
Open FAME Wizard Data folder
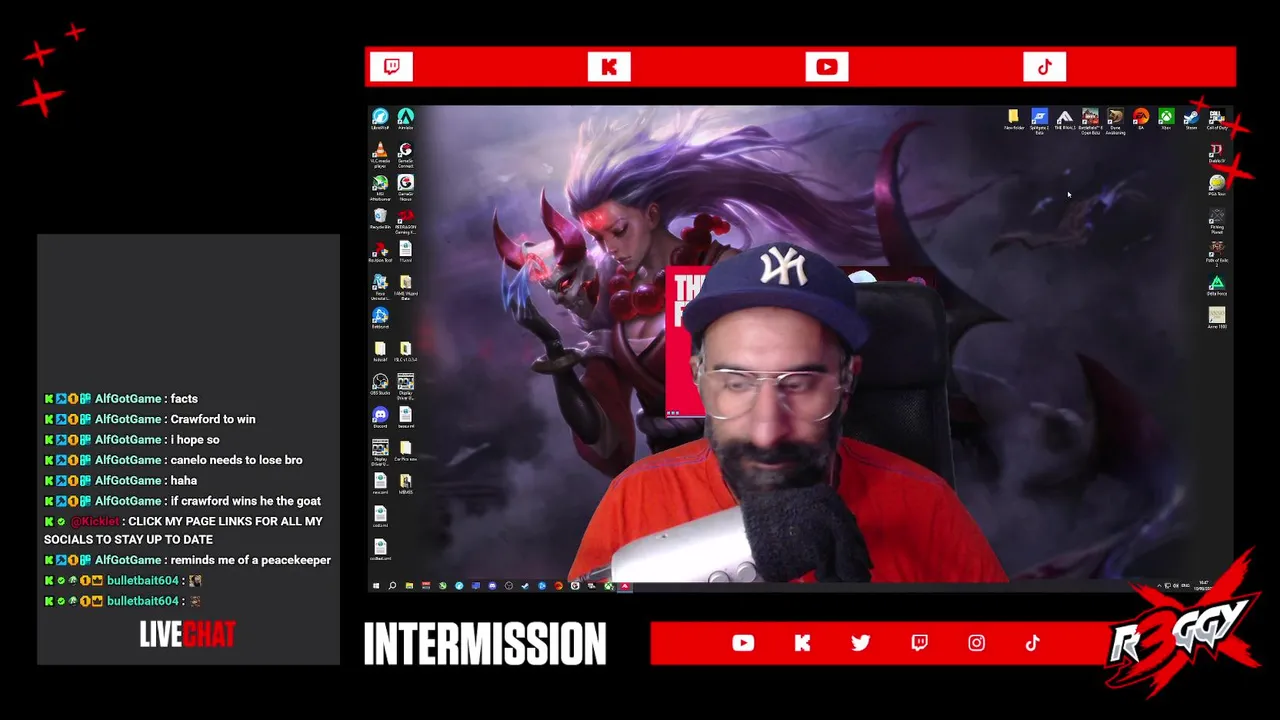pyautogui.click(x=405, y=286)
